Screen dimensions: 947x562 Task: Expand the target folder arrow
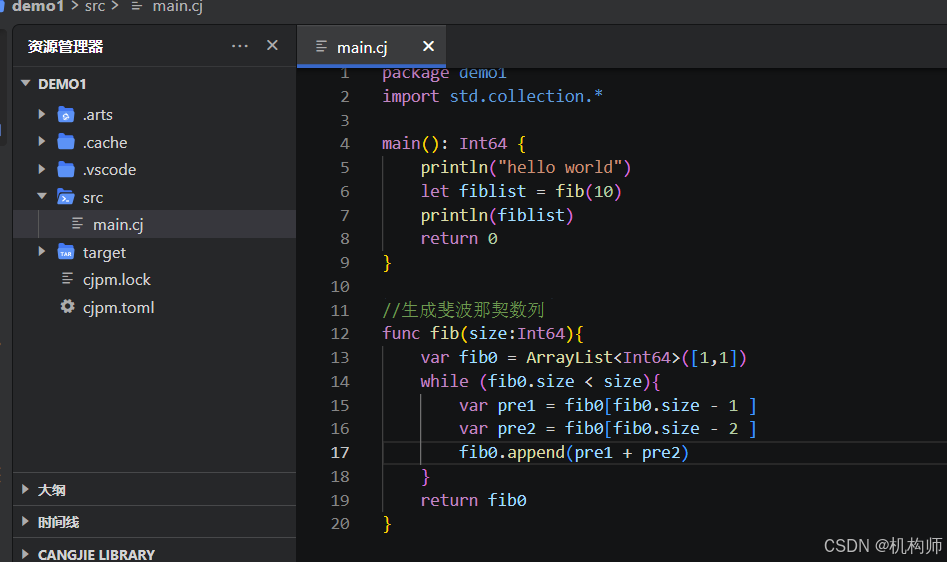[42, 251]
